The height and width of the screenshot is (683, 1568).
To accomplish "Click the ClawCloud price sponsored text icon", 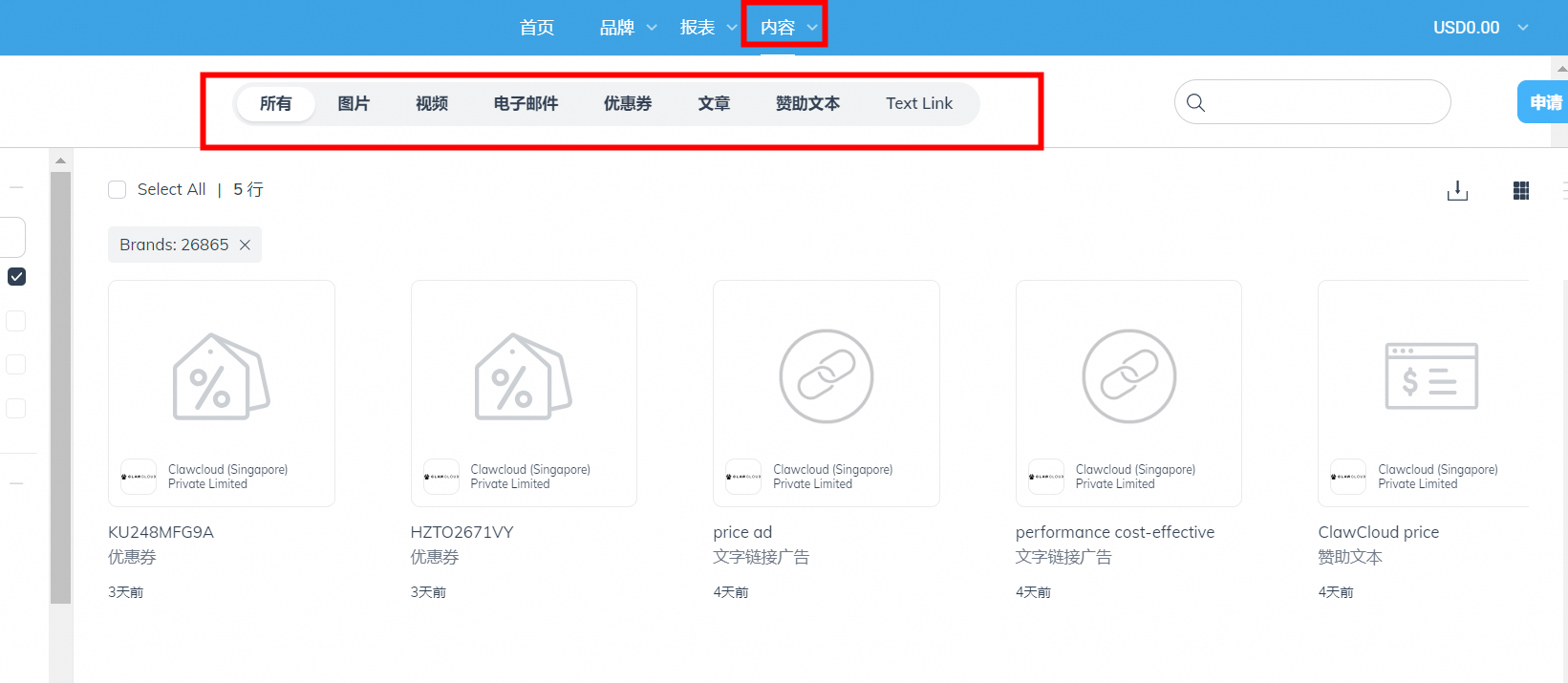I will (1430, 376).
